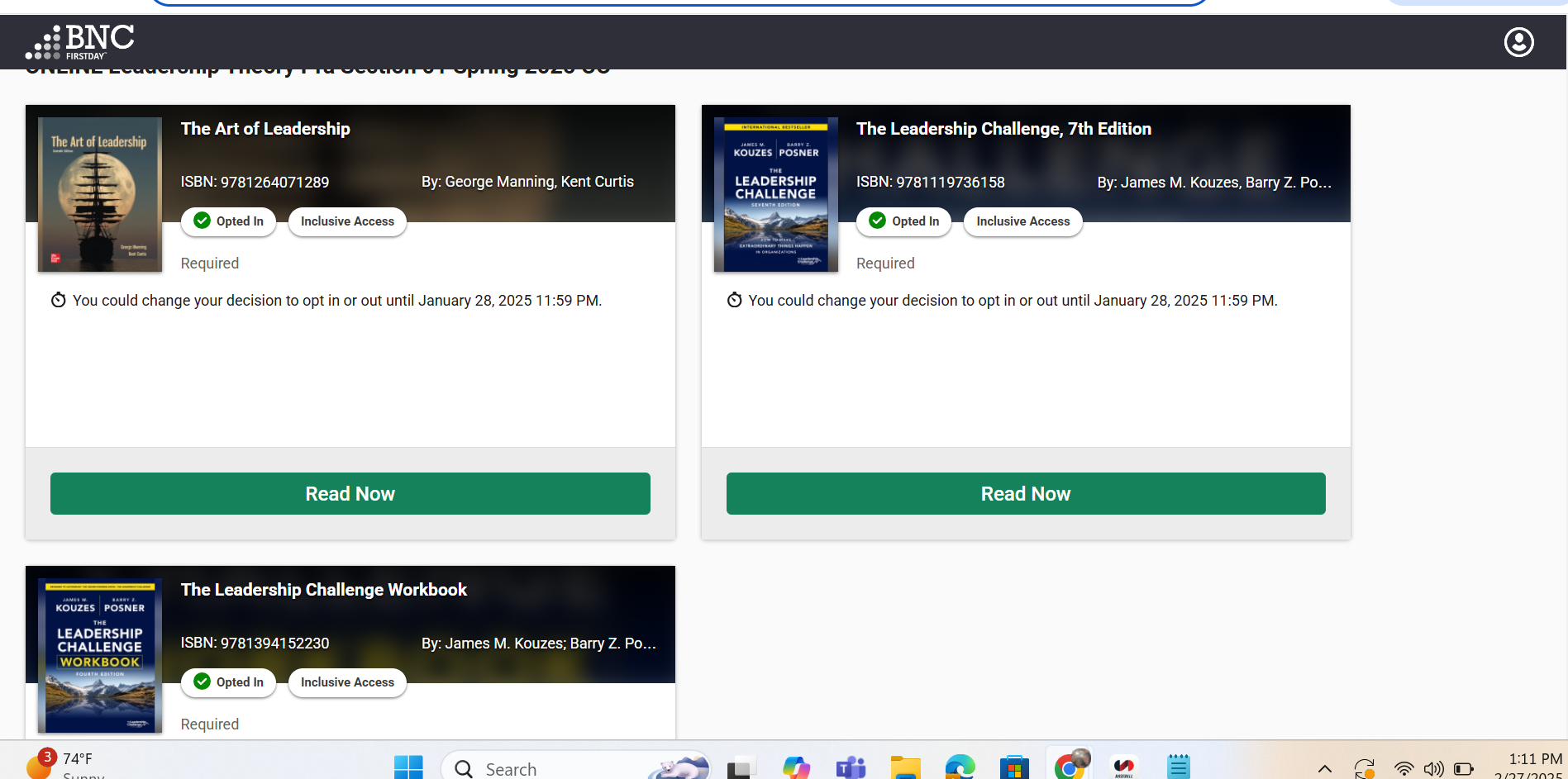The image size is (1568, 779).
Task: Click truncated author text 'James M. Kouzes, Barry Z. Po...'
Action: [x=1214, y=183]
